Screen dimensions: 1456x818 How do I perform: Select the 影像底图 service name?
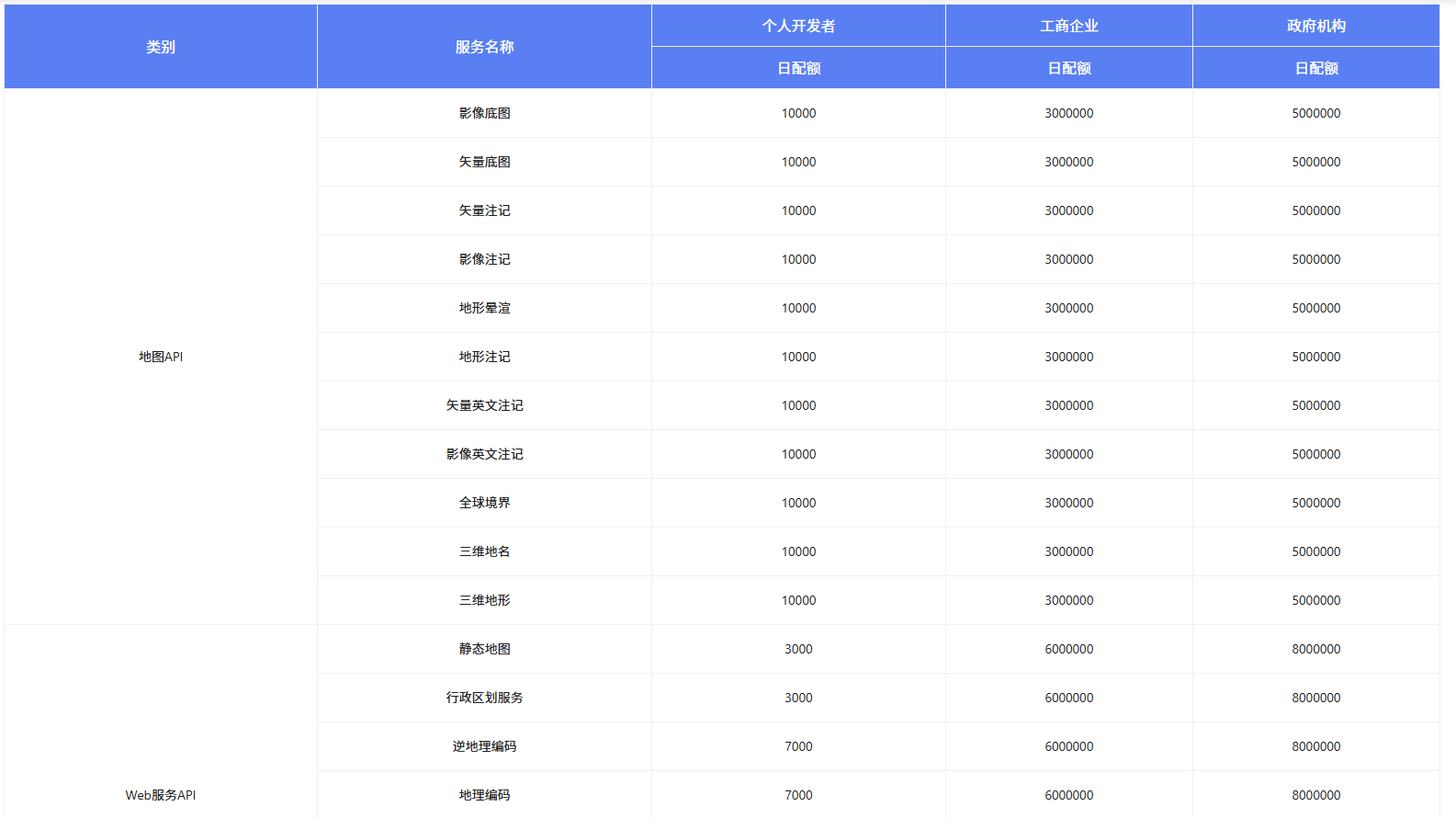tap(484, 113)
